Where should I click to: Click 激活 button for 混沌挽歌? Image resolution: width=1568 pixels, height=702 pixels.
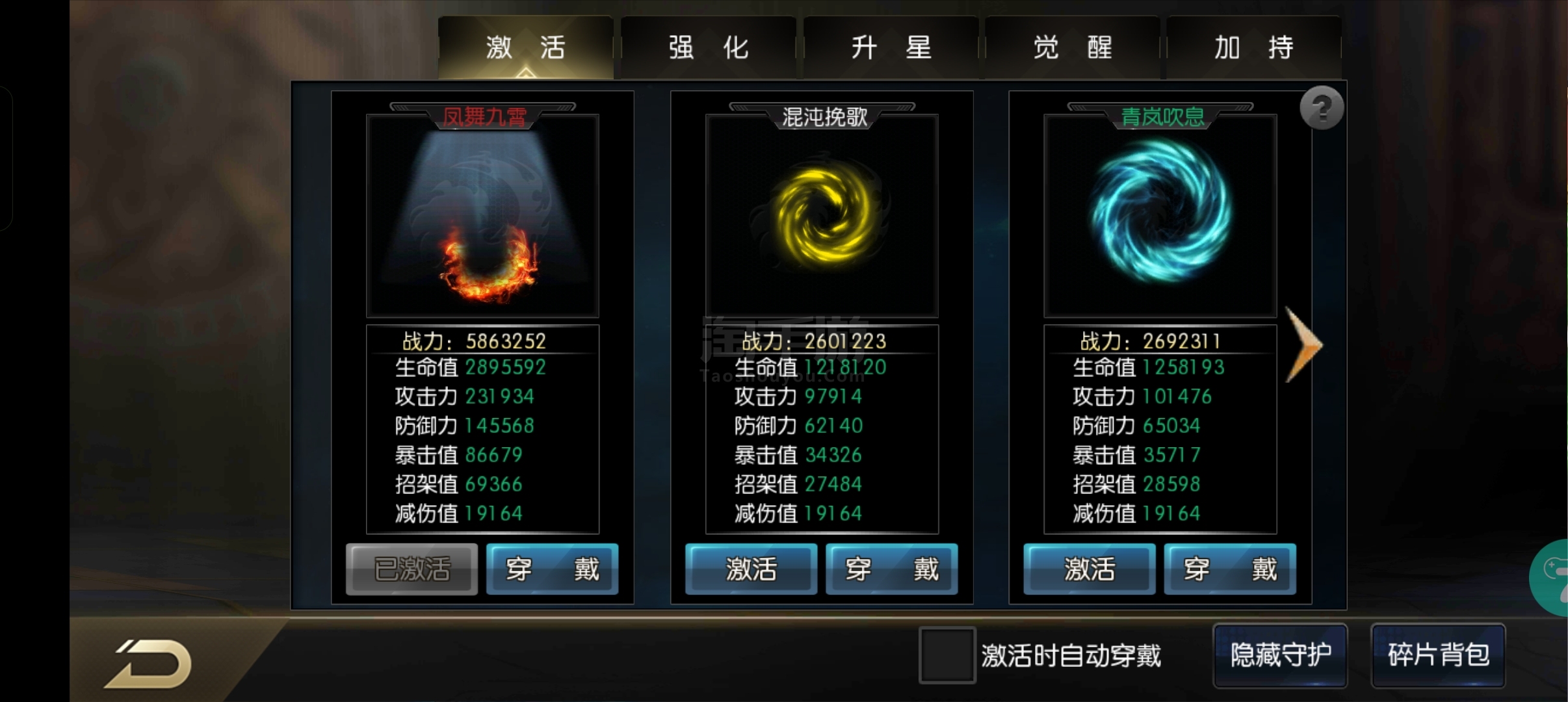coord(751,569)
